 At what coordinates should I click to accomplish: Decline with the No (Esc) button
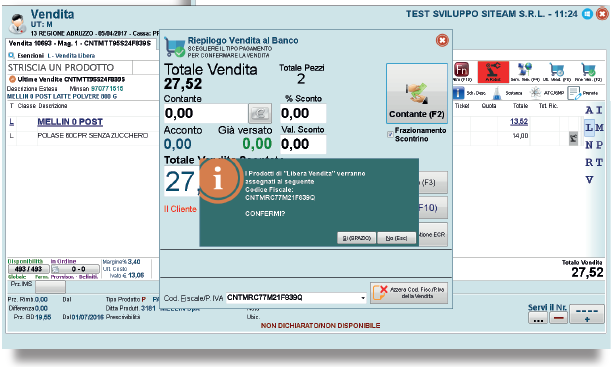[396, 238]
